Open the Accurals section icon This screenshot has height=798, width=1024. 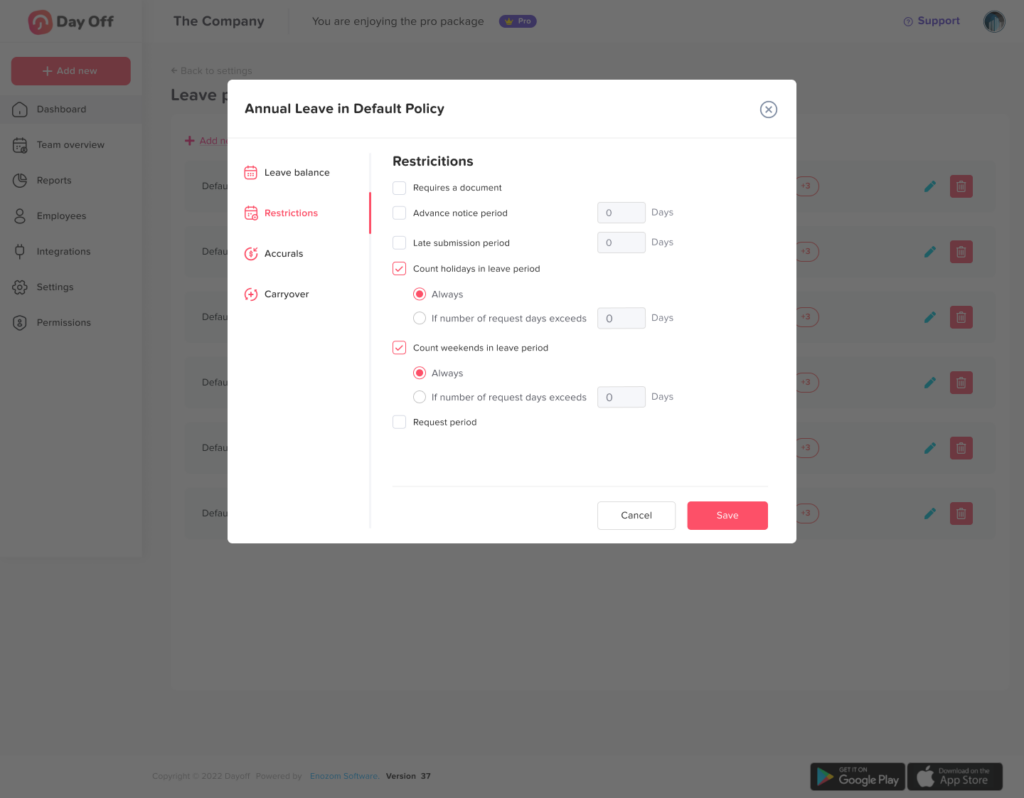tap(251, 254)
